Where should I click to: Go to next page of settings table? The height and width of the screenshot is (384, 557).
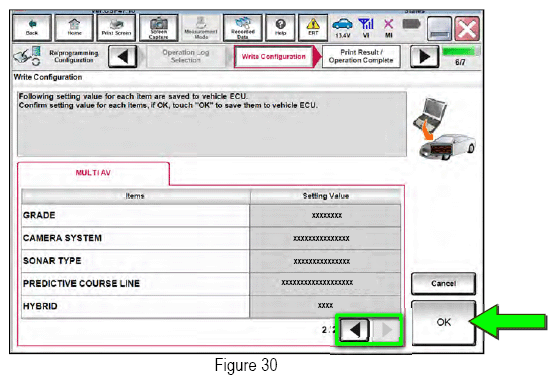coord(386,330)
